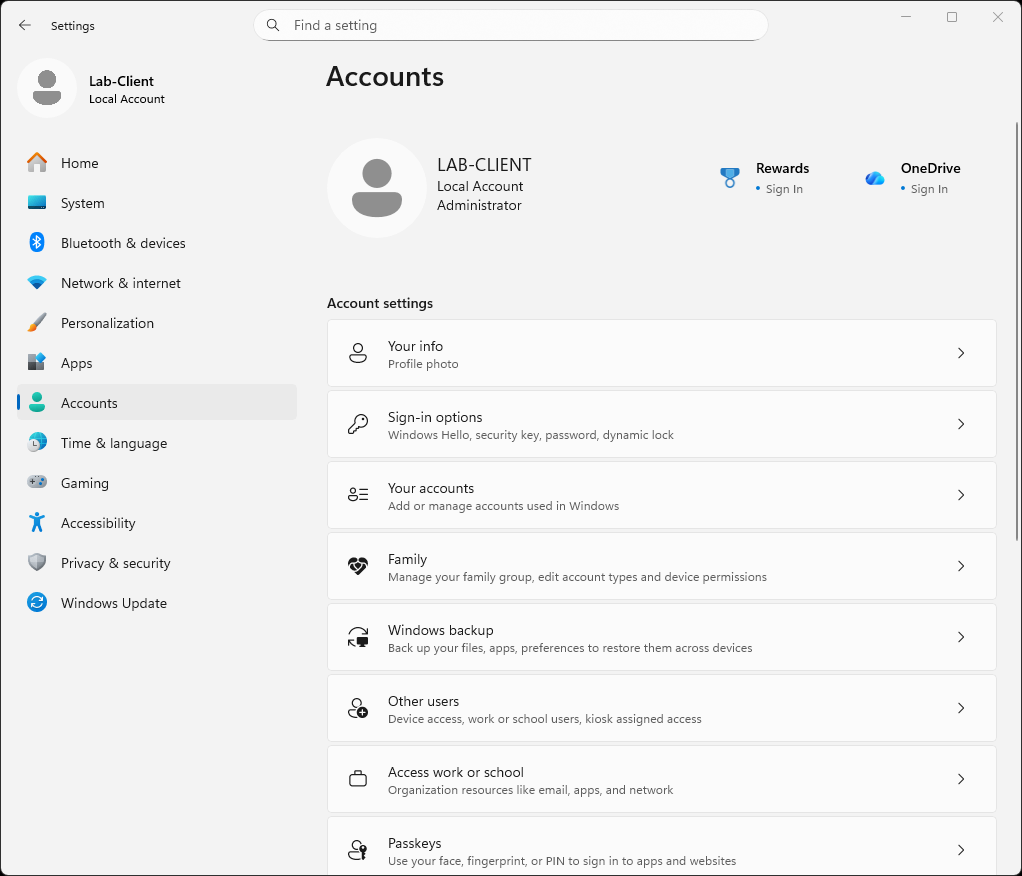This screenshot has height=876, width=1022.
Task: Select the System icon in the sidebar
Action: point(36,203)
